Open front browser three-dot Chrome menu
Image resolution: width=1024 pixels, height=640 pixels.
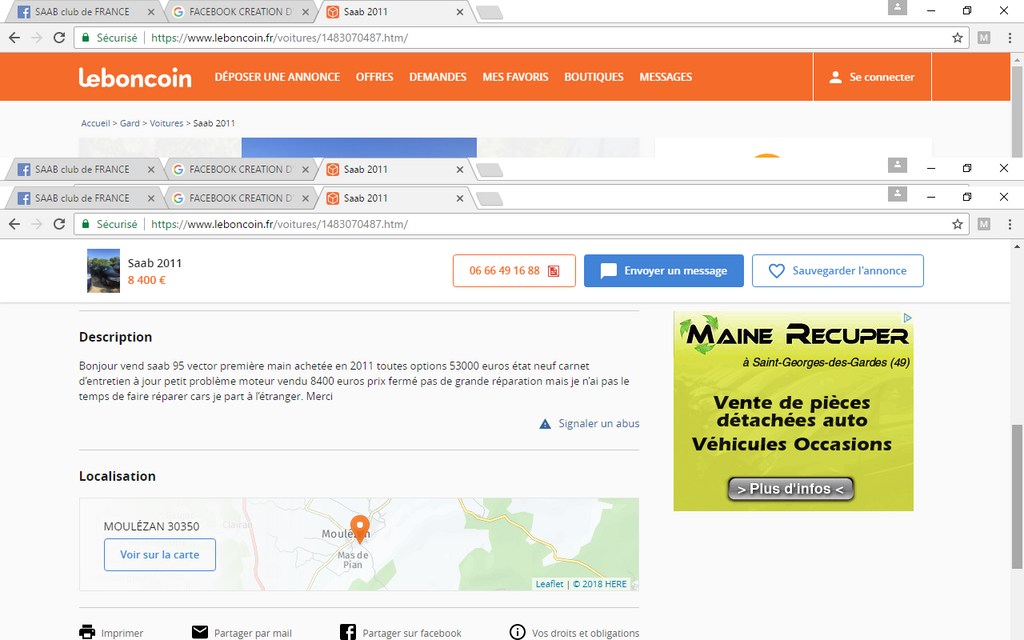(1010, 224)
